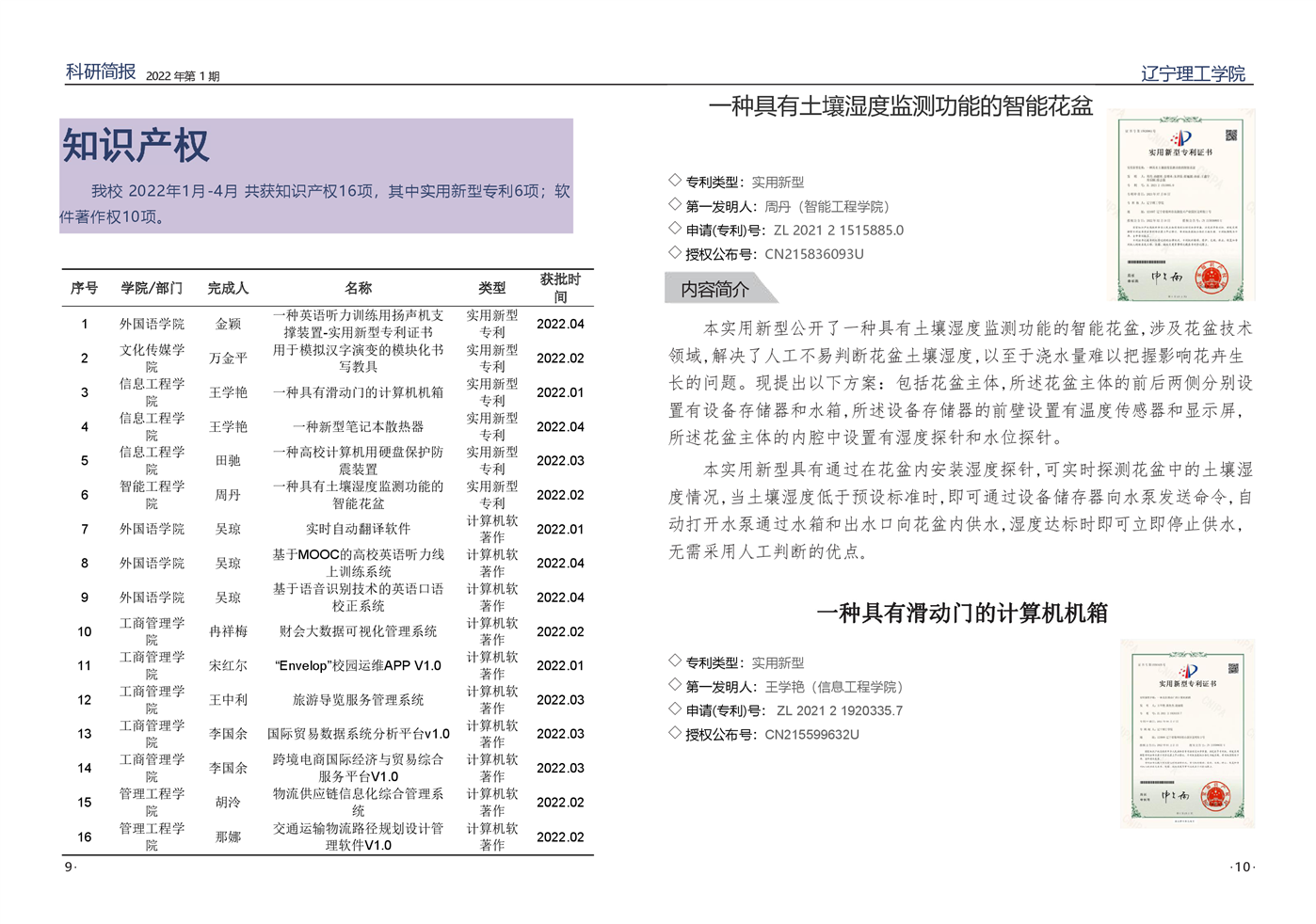Click the 名称 column header
The height and width of the screenshot is (924, 1316).
(358, 288)
